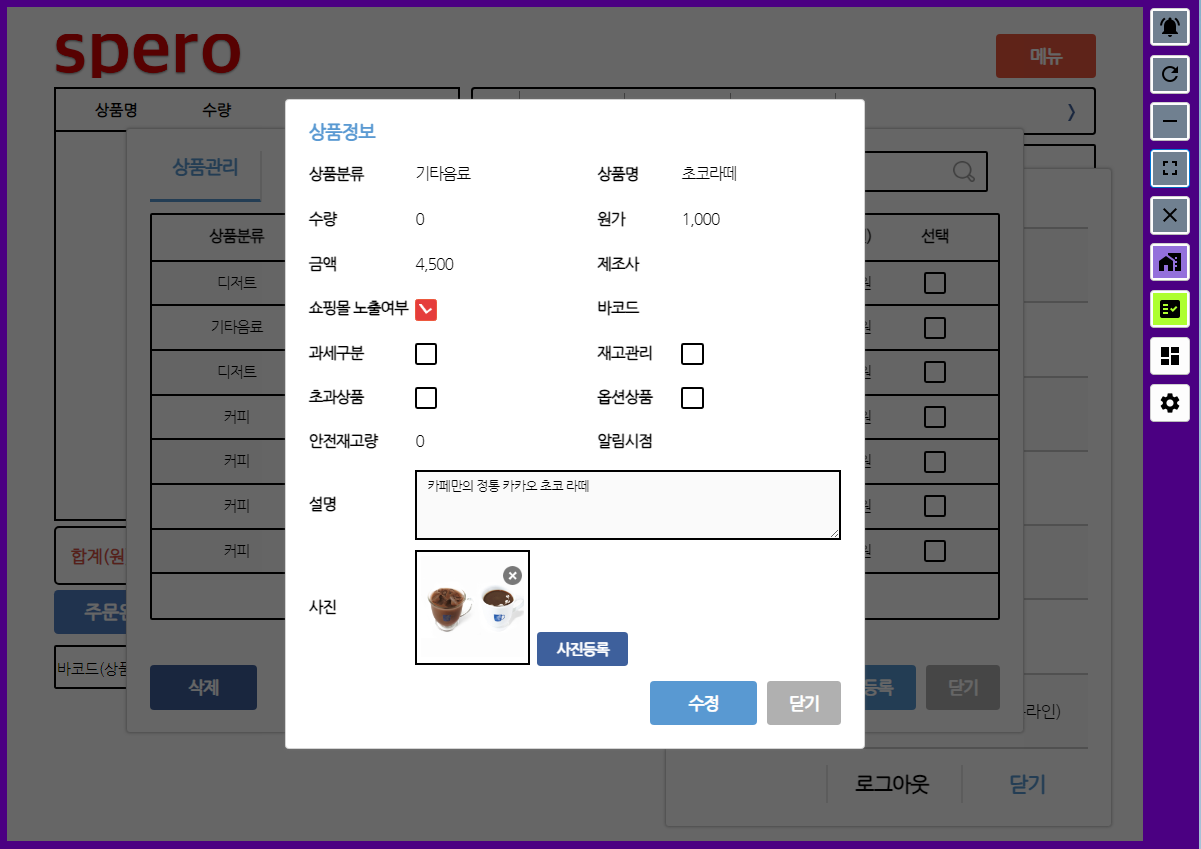Click the chocolate latte product thumbnail
The width and height of the screenshot is (1201, 849).
click(x=471, y=609)
